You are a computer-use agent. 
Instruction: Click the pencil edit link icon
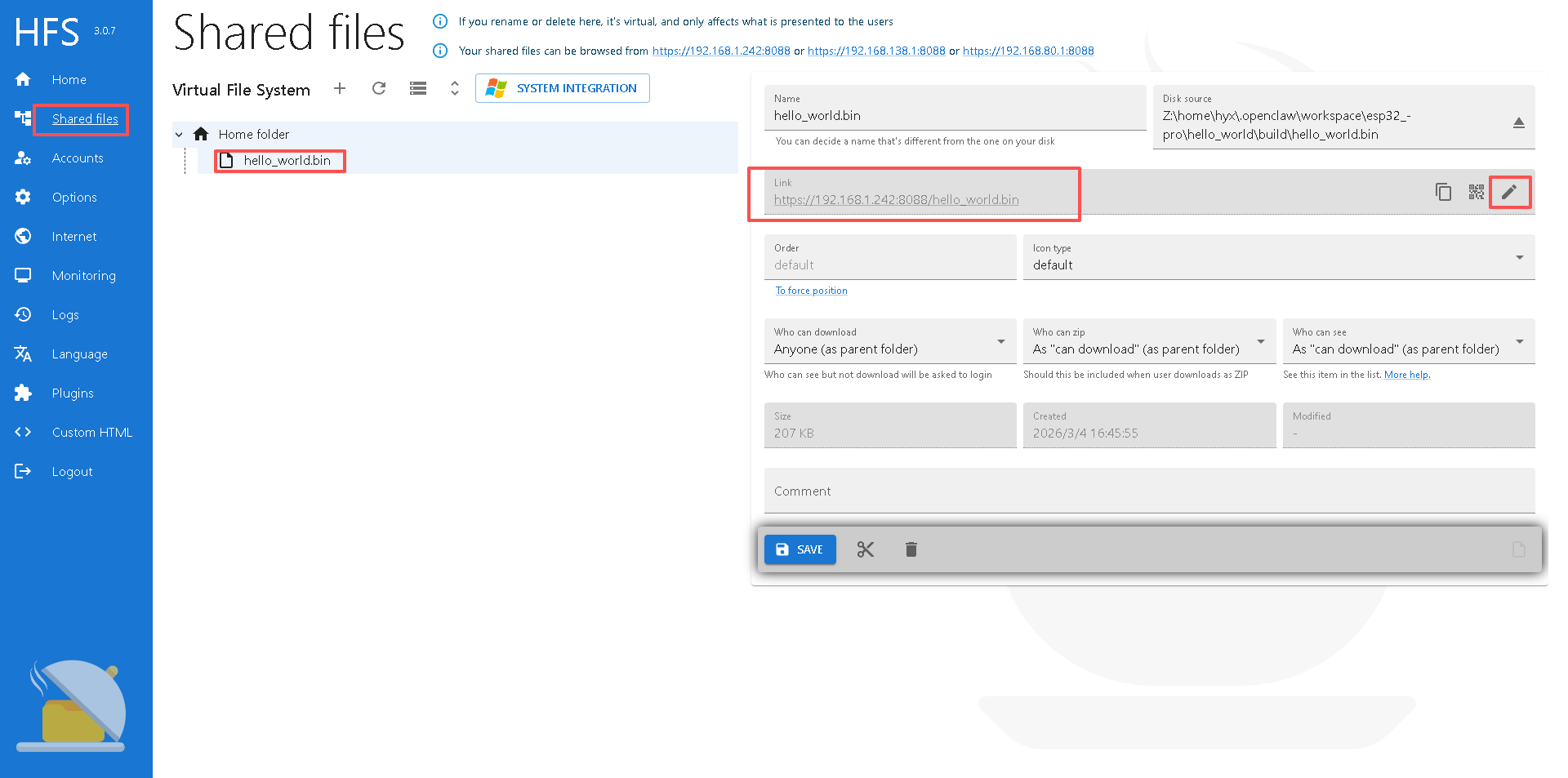click(x=1509, y=192)
